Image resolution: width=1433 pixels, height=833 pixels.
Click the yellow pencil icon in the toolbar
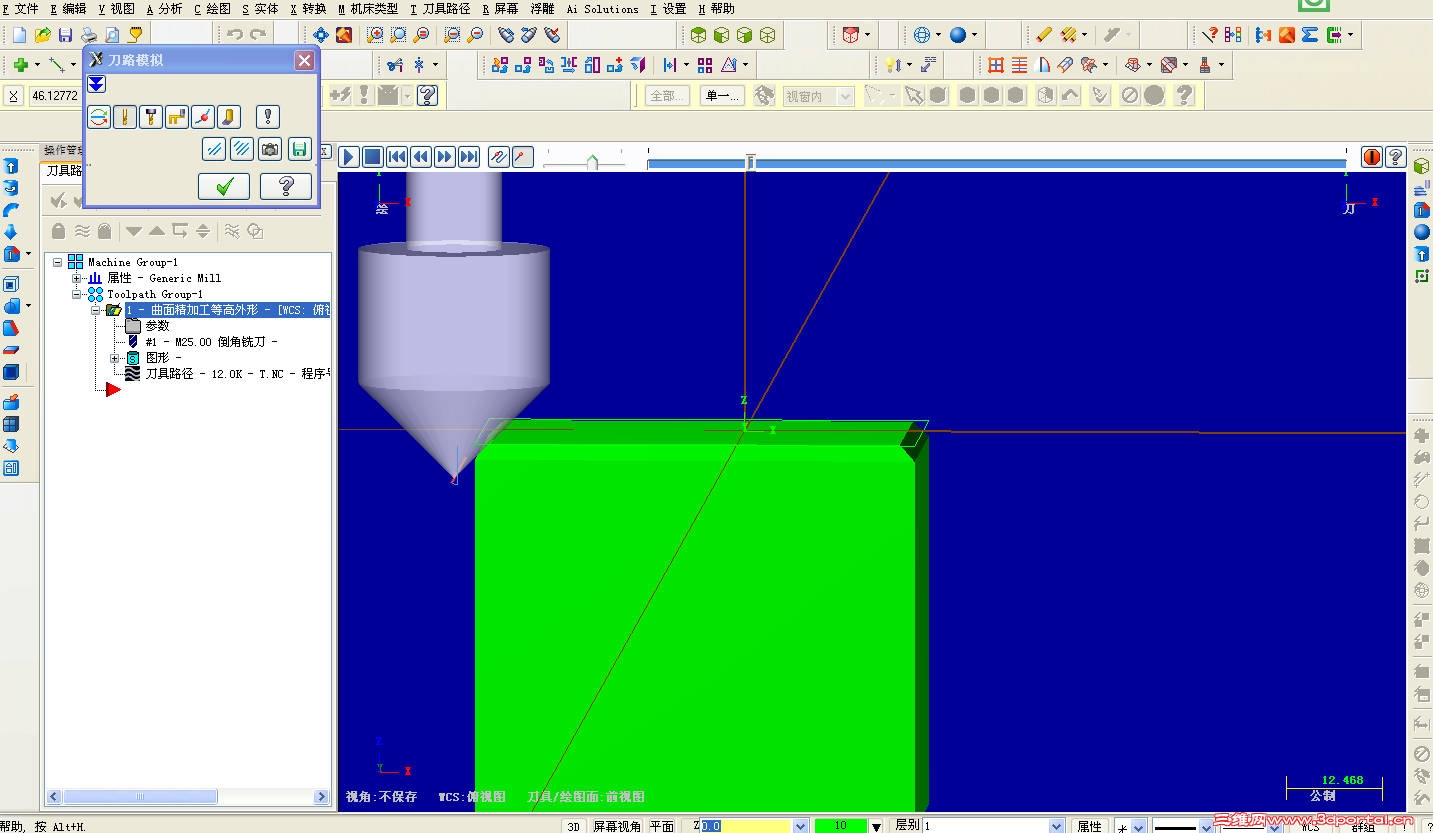1044,35
